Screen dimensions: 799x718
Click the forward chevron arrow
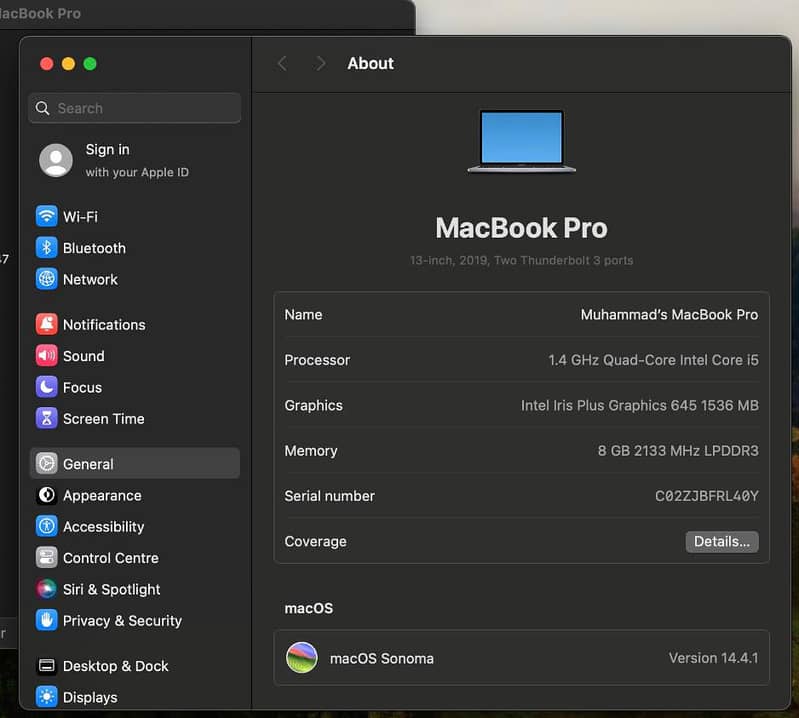320,63
